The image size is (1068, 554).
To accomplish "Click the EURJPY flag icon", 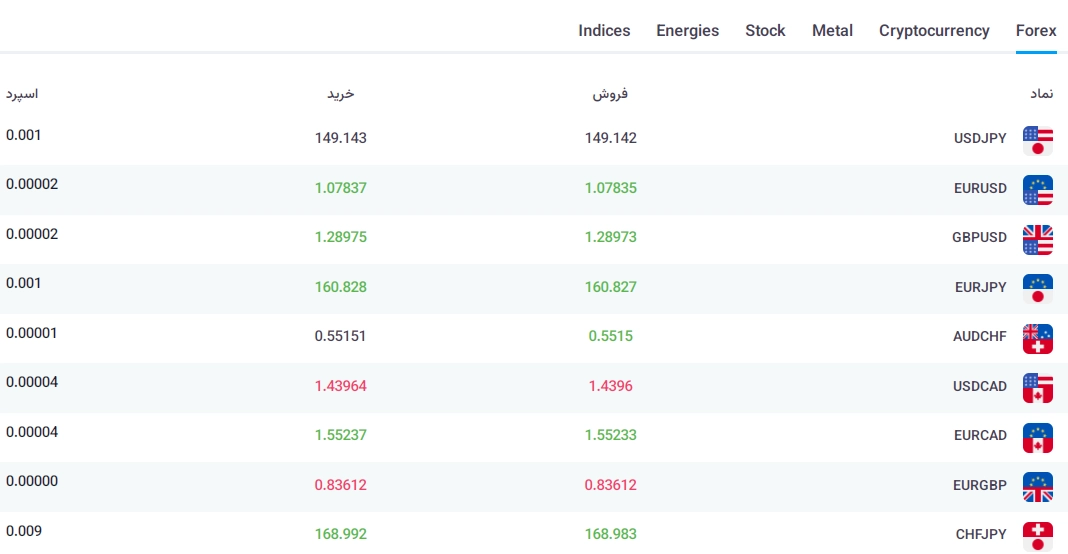I will pyautogui.click(x=1037, y=289).
